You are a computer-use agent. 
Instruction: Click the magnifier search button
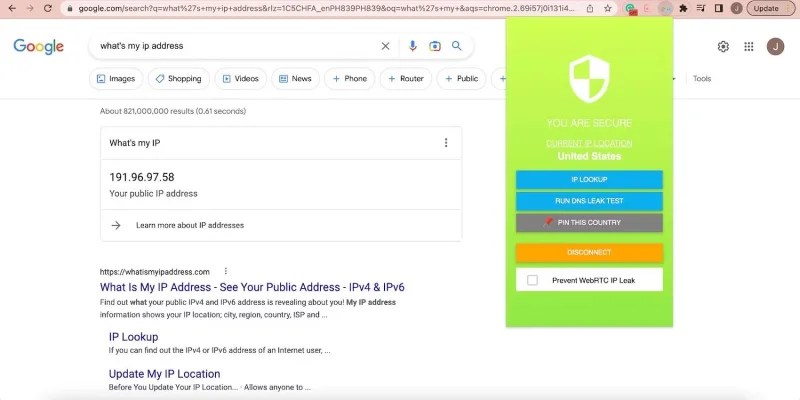tap(457, 46)
